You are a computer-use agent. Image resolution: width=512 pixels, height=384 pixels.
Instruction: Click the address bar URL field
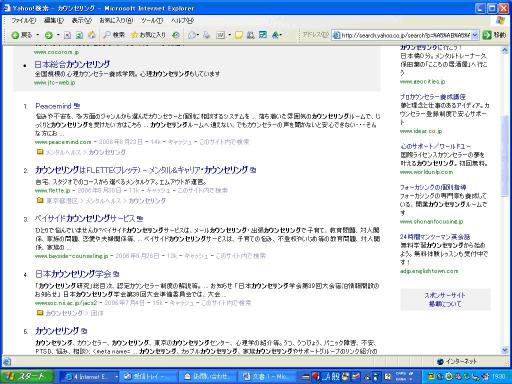(x=402, y=35)
